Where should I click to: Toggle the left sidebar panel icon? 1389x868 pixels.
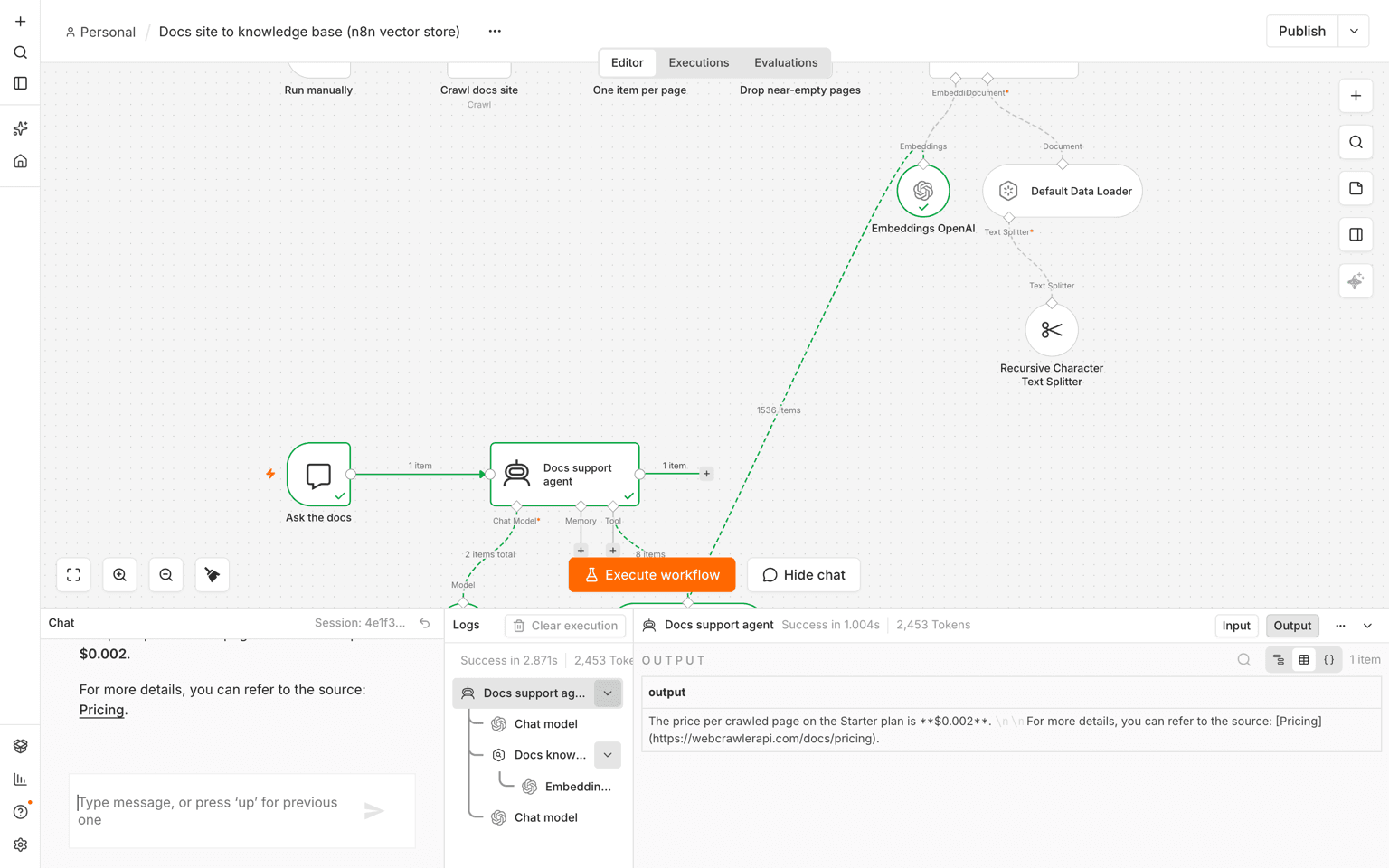tap(20, 83)
